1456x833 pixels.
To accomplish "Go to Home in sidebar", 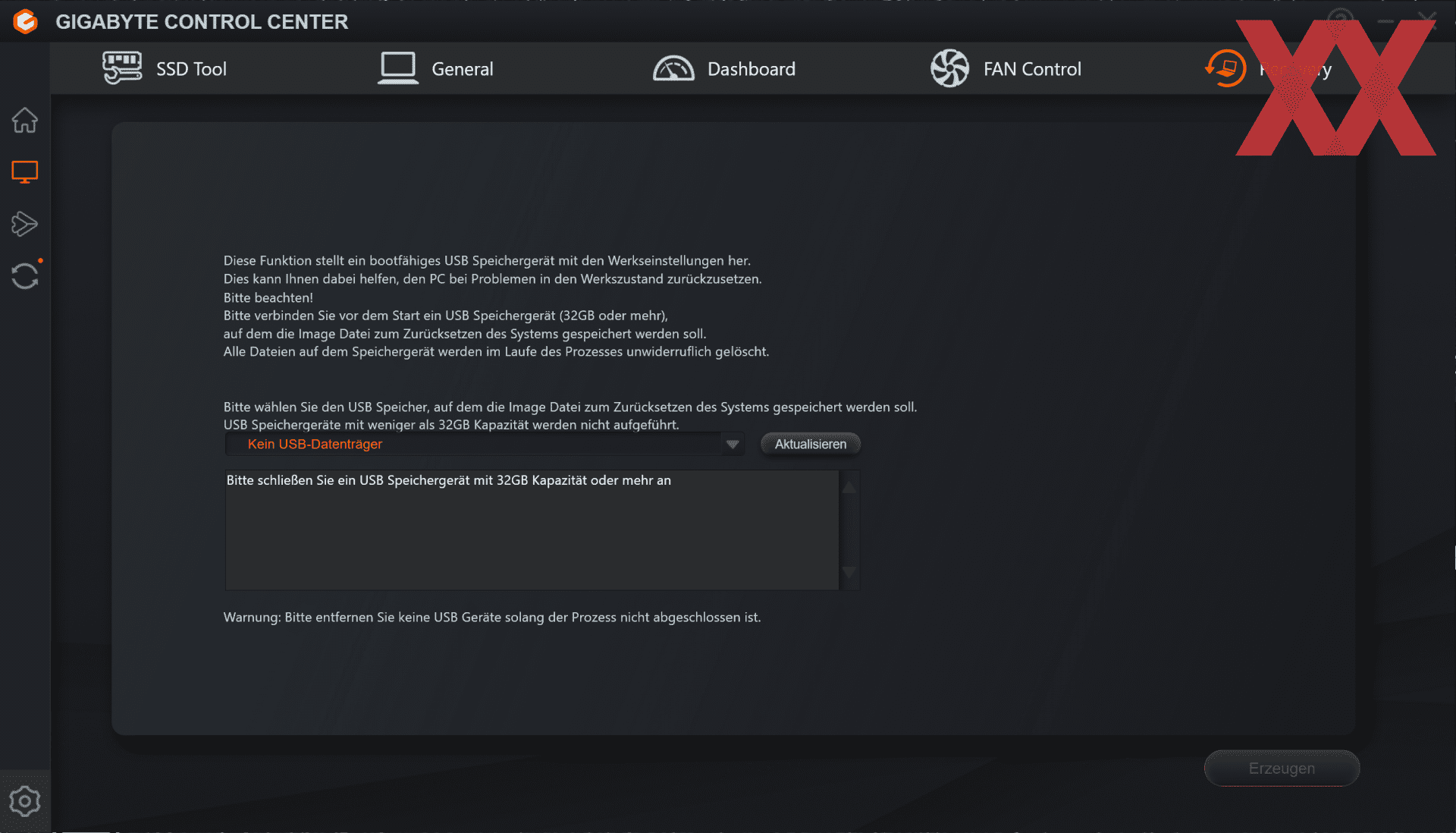I will (25, 120).
